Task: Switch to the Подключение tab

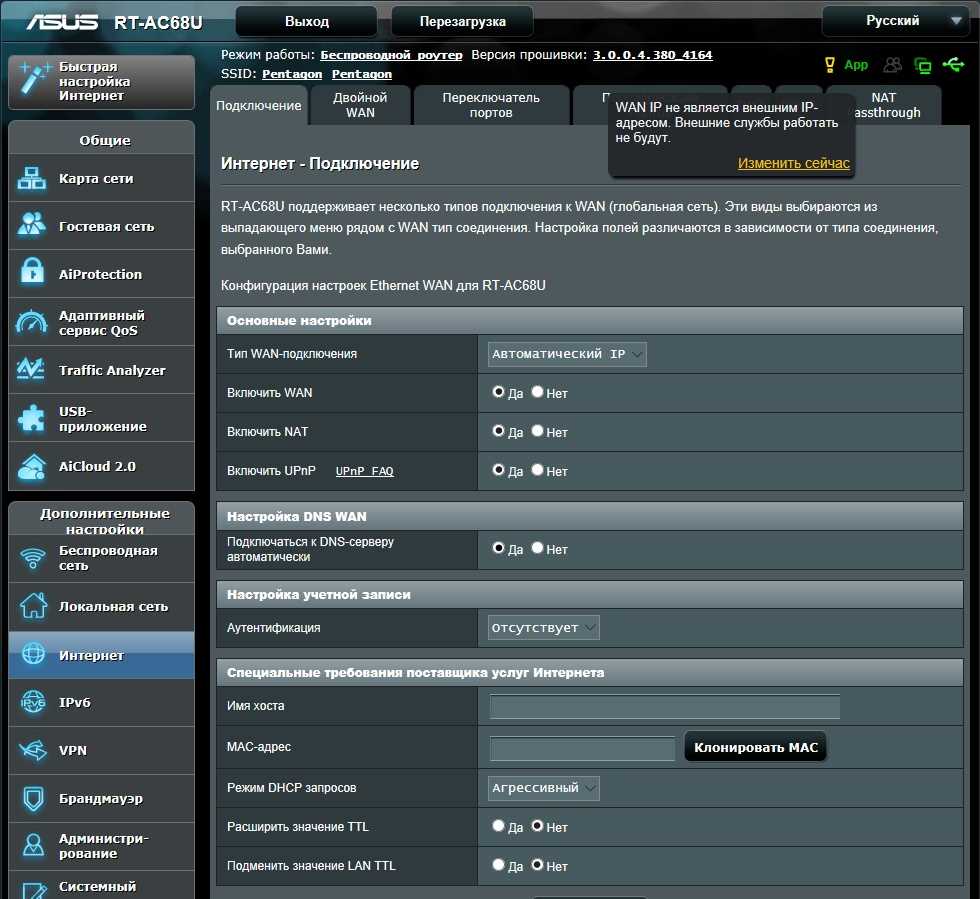Action: click(259, 106)
